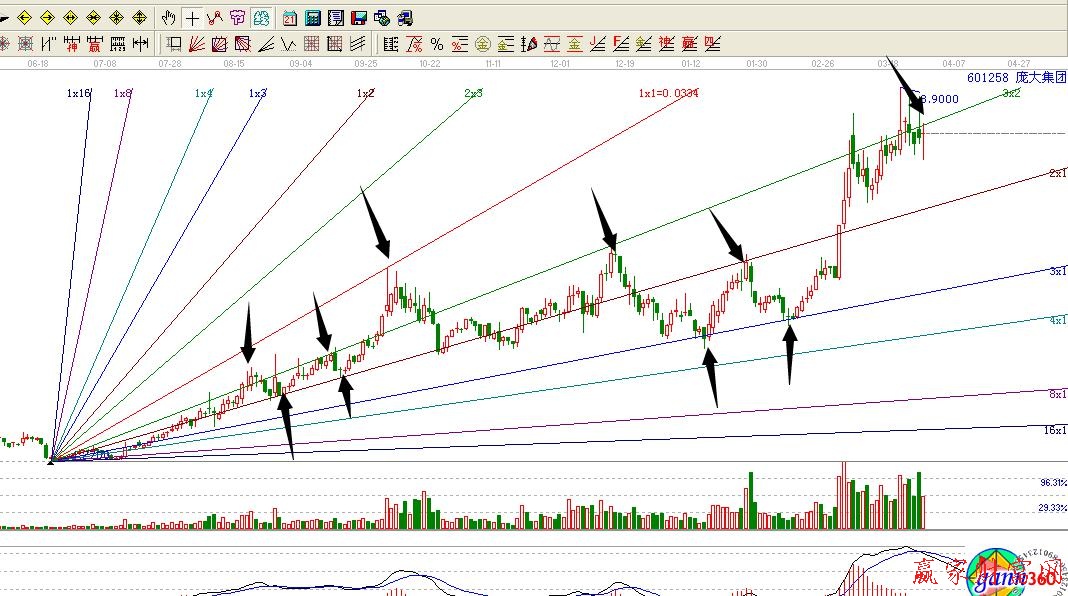
Task: Select the percent (%) retracement tool
Action: tap(436, 44)
